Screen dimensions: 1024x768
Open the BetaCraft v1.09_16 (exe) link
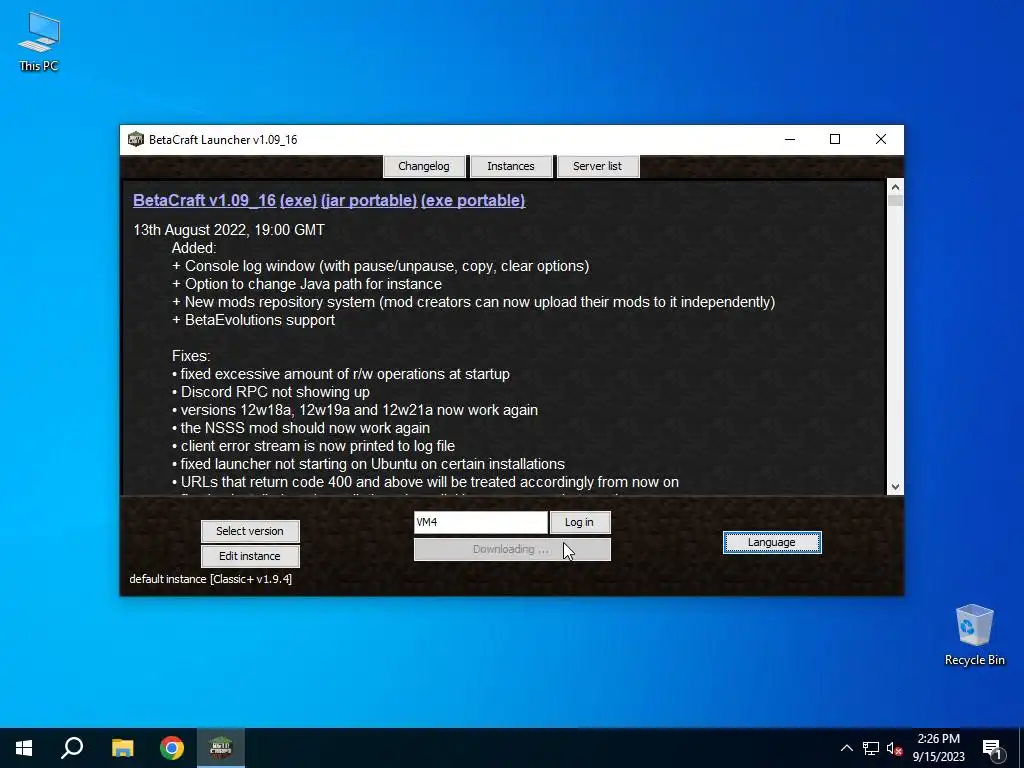[x=225, y=200]
